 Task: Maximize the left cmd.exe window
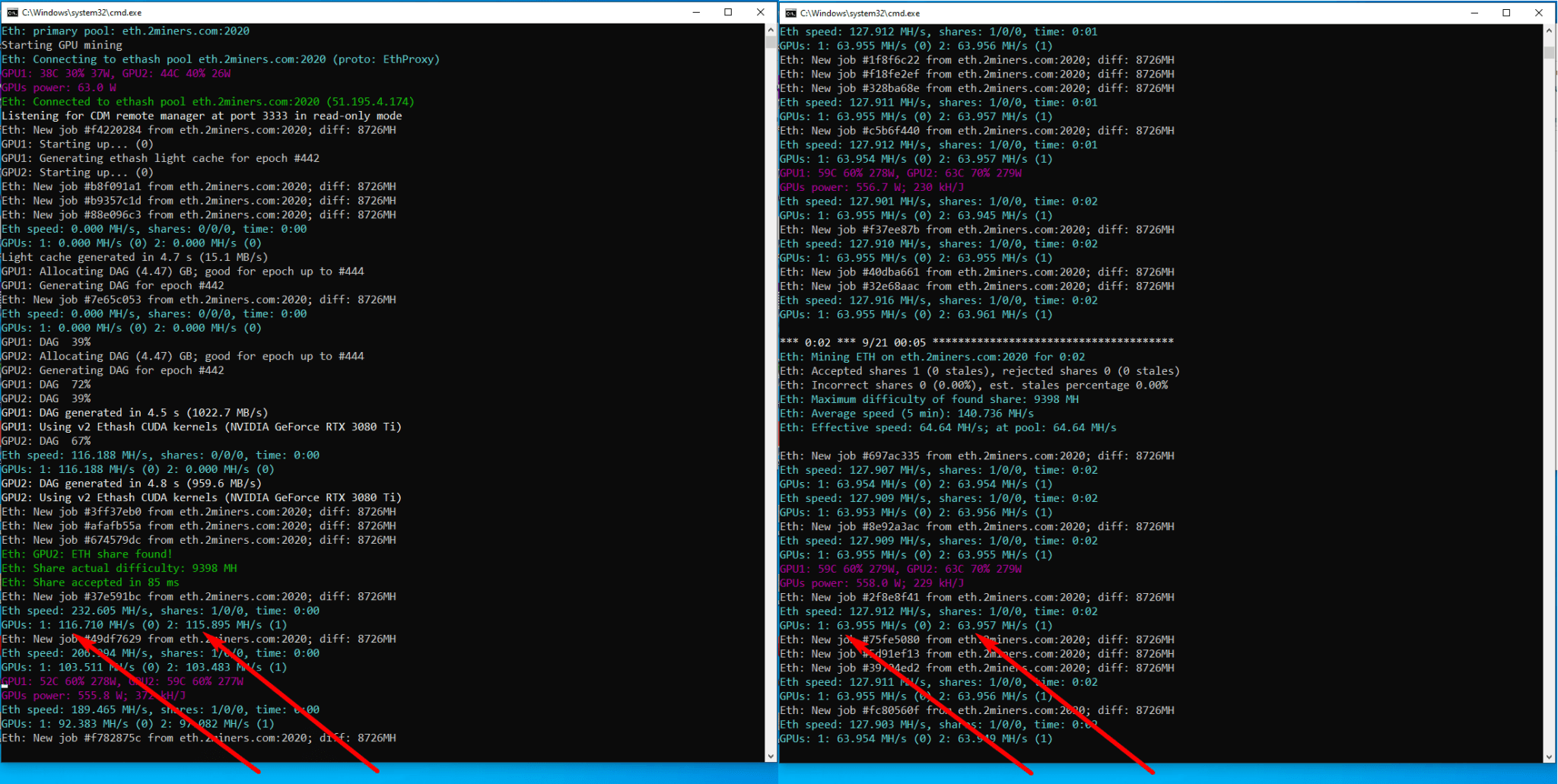728,12
